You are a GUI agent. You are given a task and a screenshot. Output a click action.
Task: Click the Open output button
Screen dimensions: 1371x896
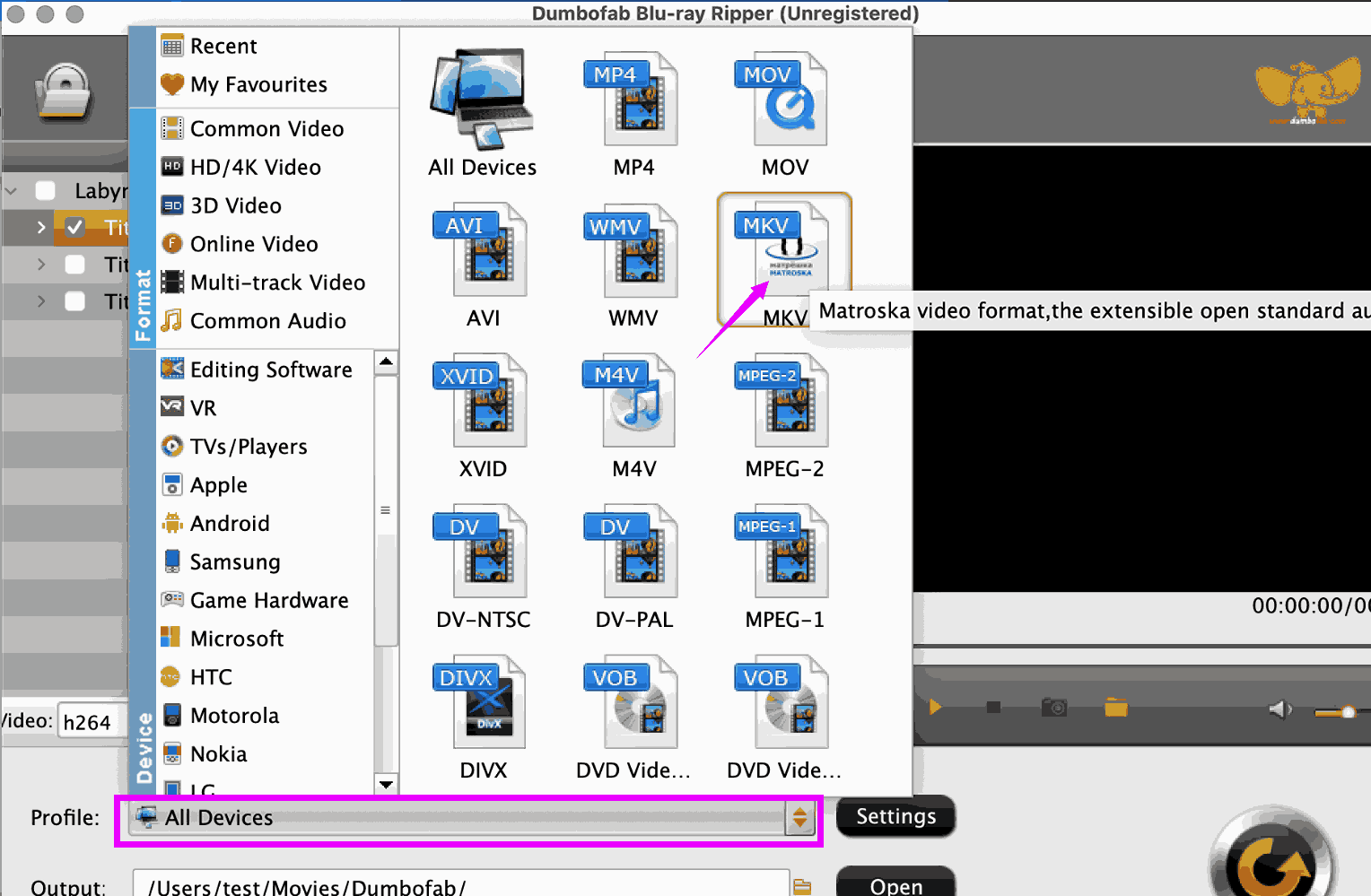tap(895, 884)
